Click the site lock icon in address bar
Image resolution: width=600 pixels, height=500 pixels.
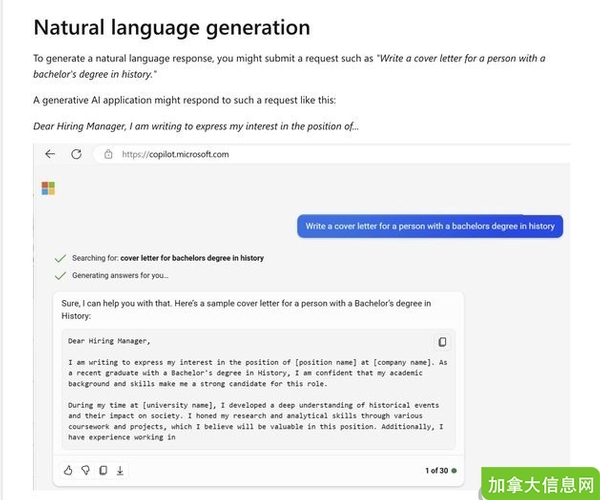(108, 155)
